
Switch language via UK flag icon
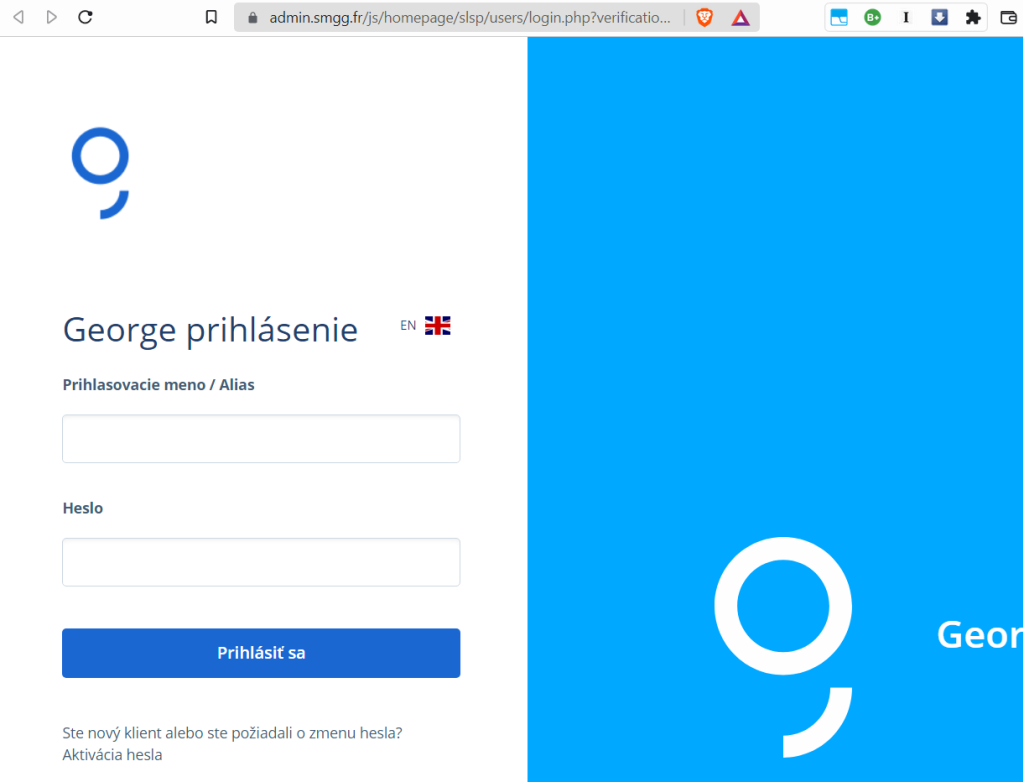438,325
